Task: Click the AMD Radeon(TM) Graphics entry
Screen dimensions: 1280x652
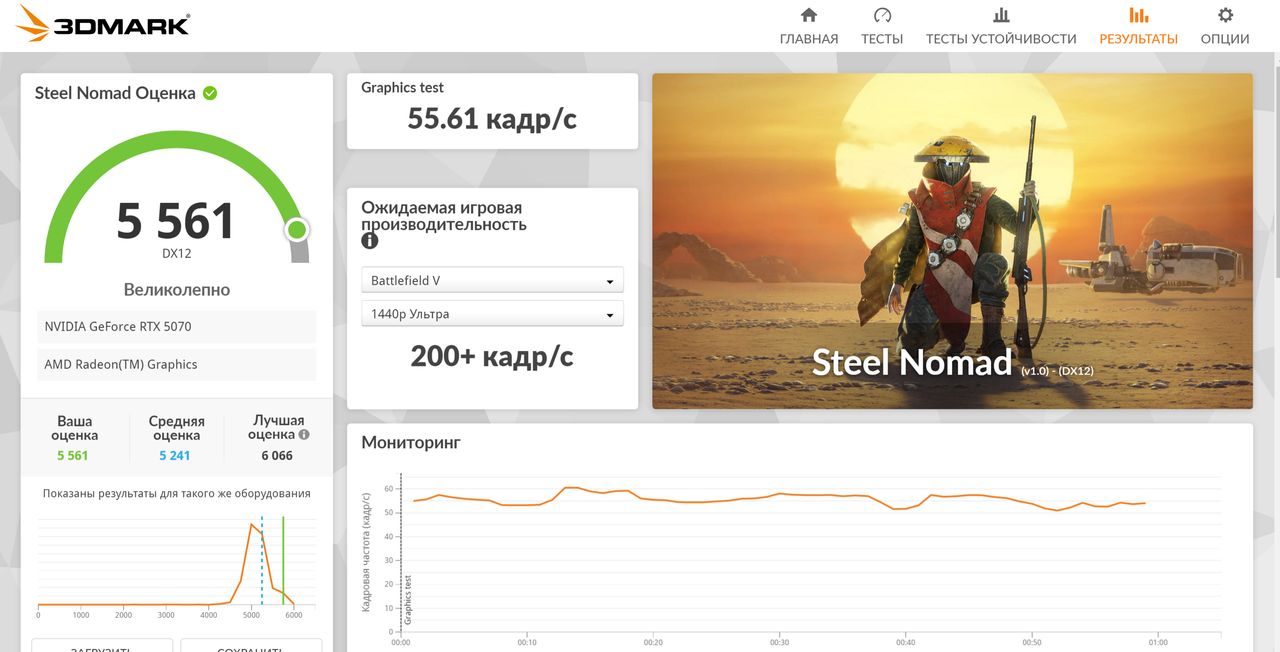Action: point(176,365)
